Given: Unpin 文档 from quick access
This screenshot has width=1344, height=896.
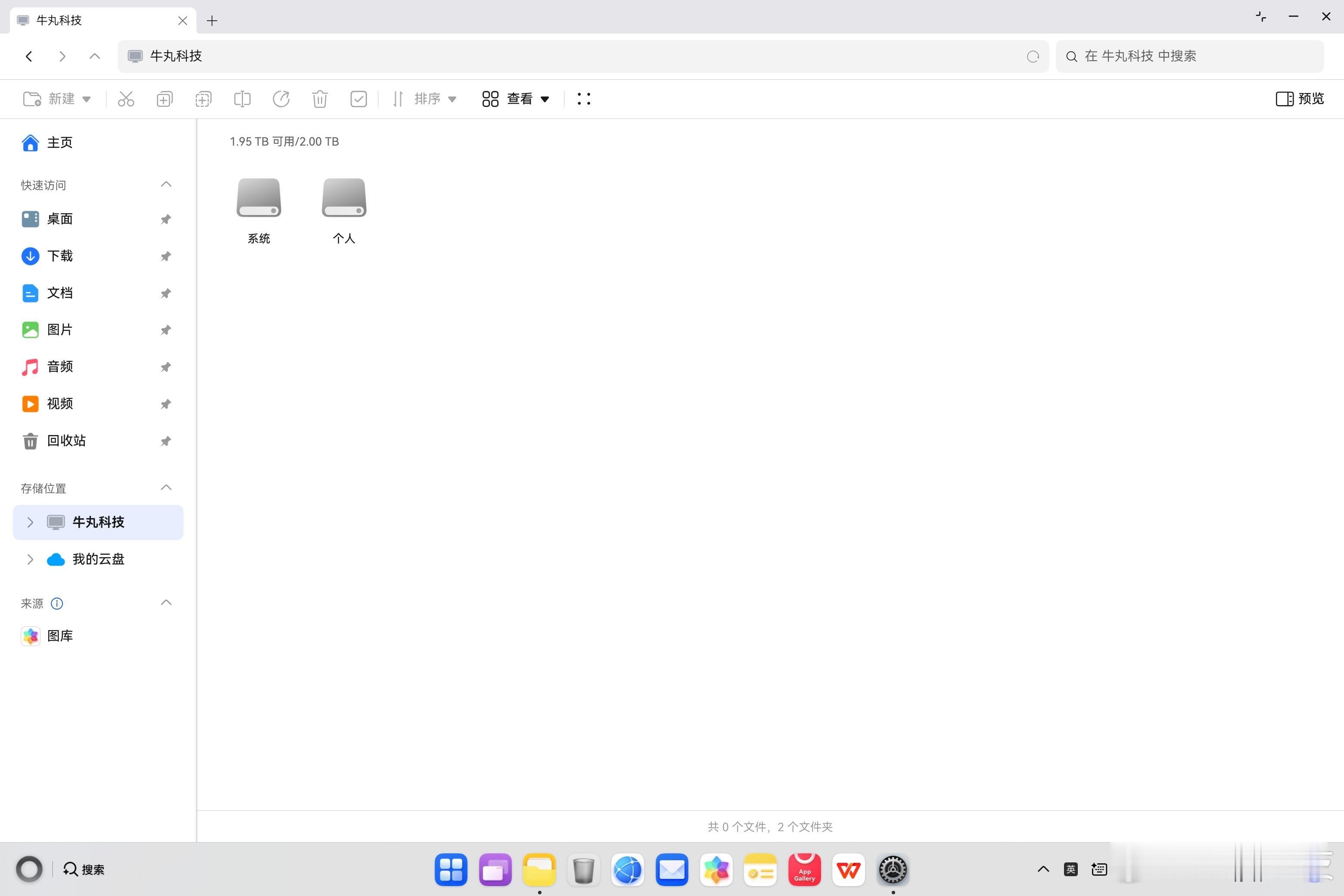Looking at the screenshot, I should click(x=166, y=294).
